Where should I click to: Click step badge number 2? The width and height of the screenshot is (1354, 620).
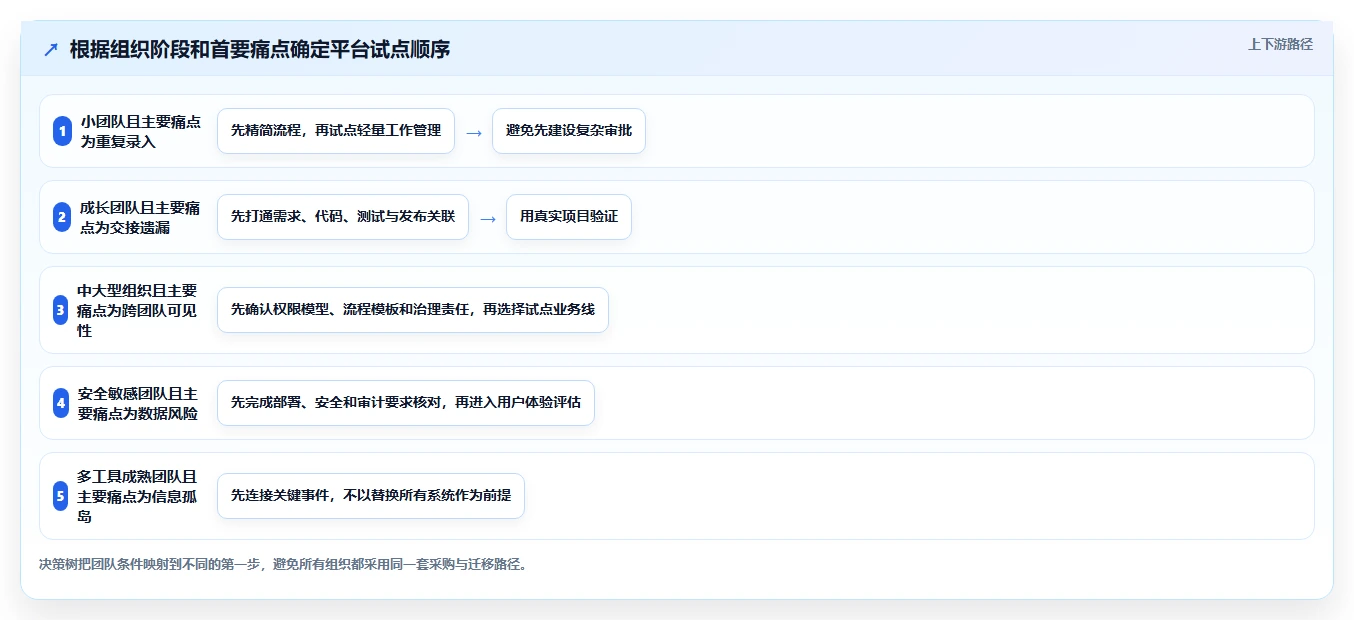(62, 217)
